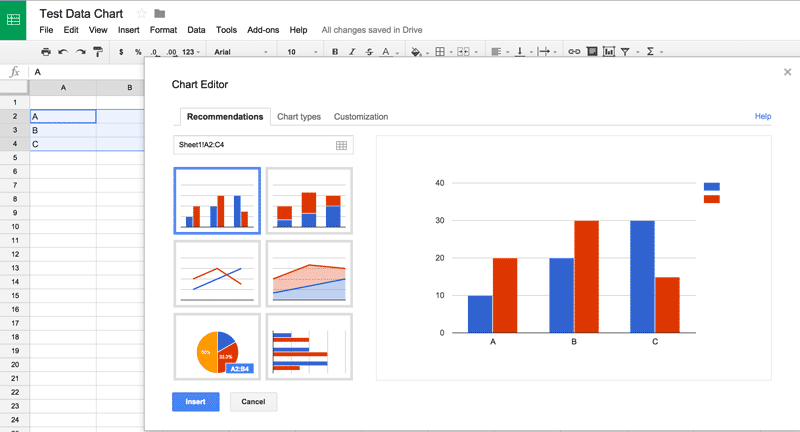The height and width of the screenshot is (432, 800).
Task: Select the paint format tool
Action: (x=97, y=52)
